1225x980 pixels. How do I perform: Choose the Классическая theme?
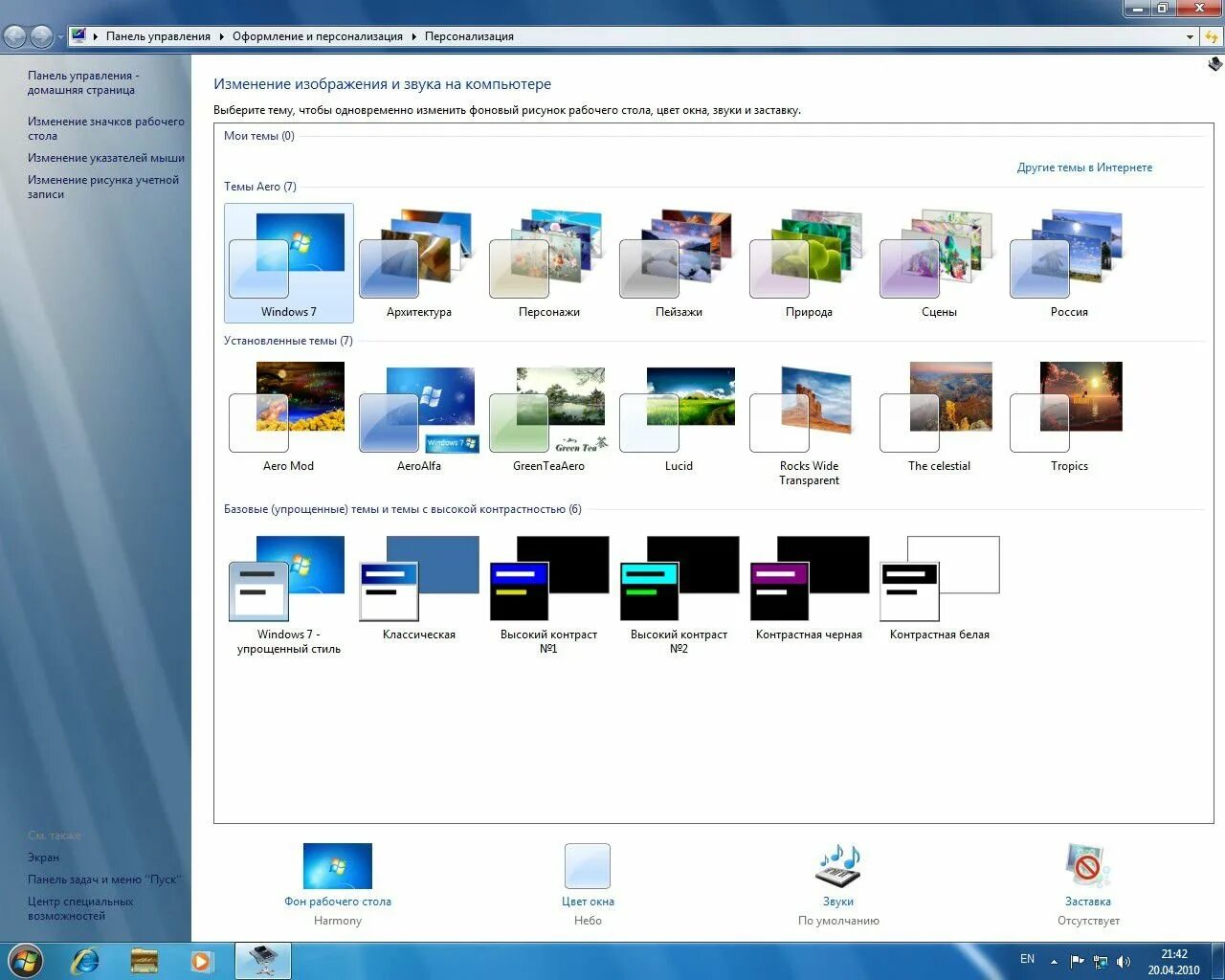[x=418, y=588]
